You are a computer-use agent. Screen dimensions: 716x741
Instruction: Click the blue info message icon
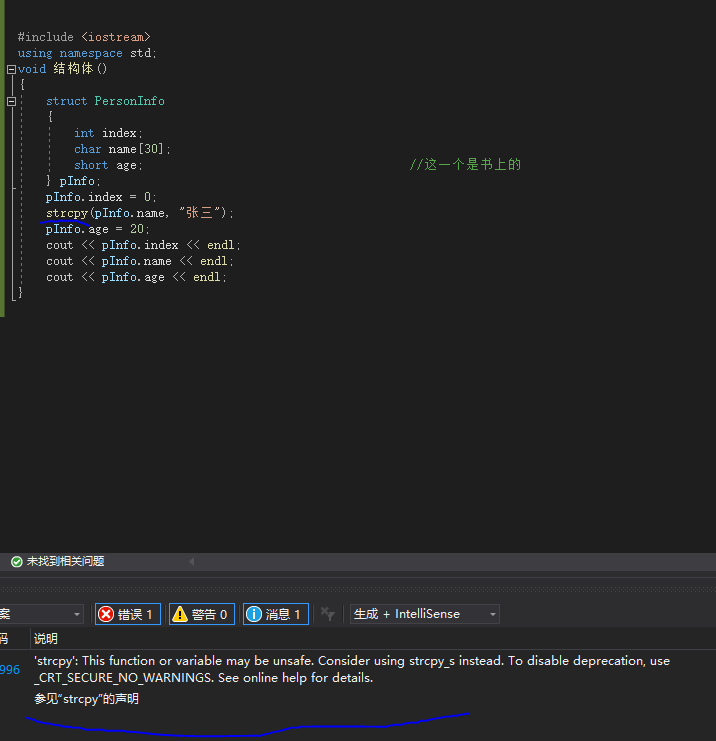coord(254,614)
